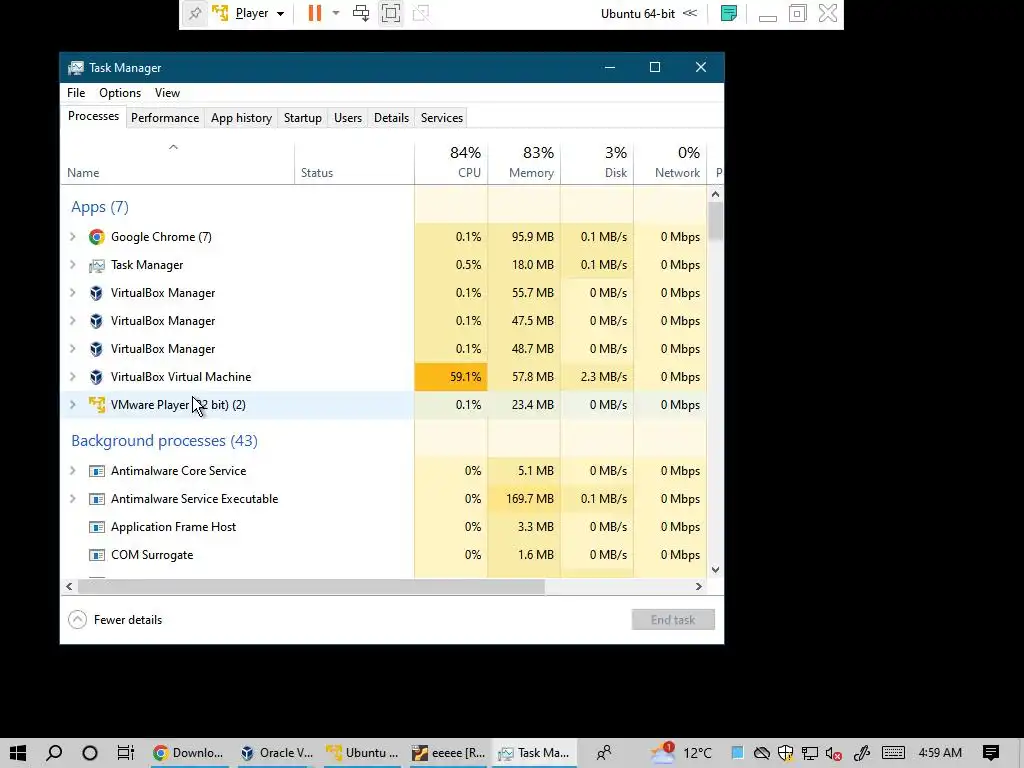Click the muted volume tray icon
This screenshot has height=768, width=1024.
pyautogui.click(x=833, y=753)
